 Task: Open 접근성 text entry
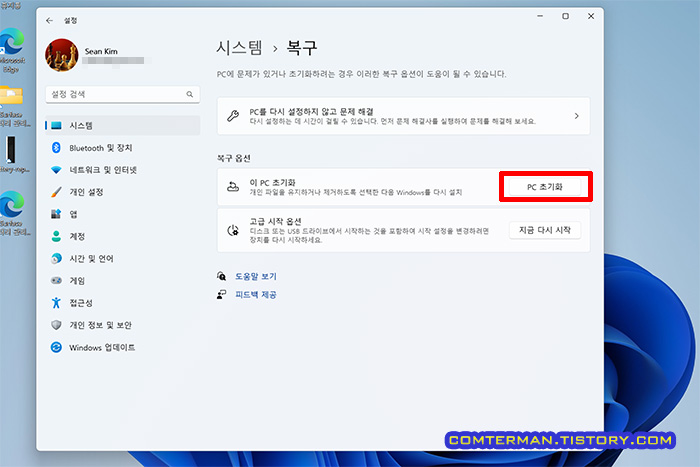click(x=81, y=303)
